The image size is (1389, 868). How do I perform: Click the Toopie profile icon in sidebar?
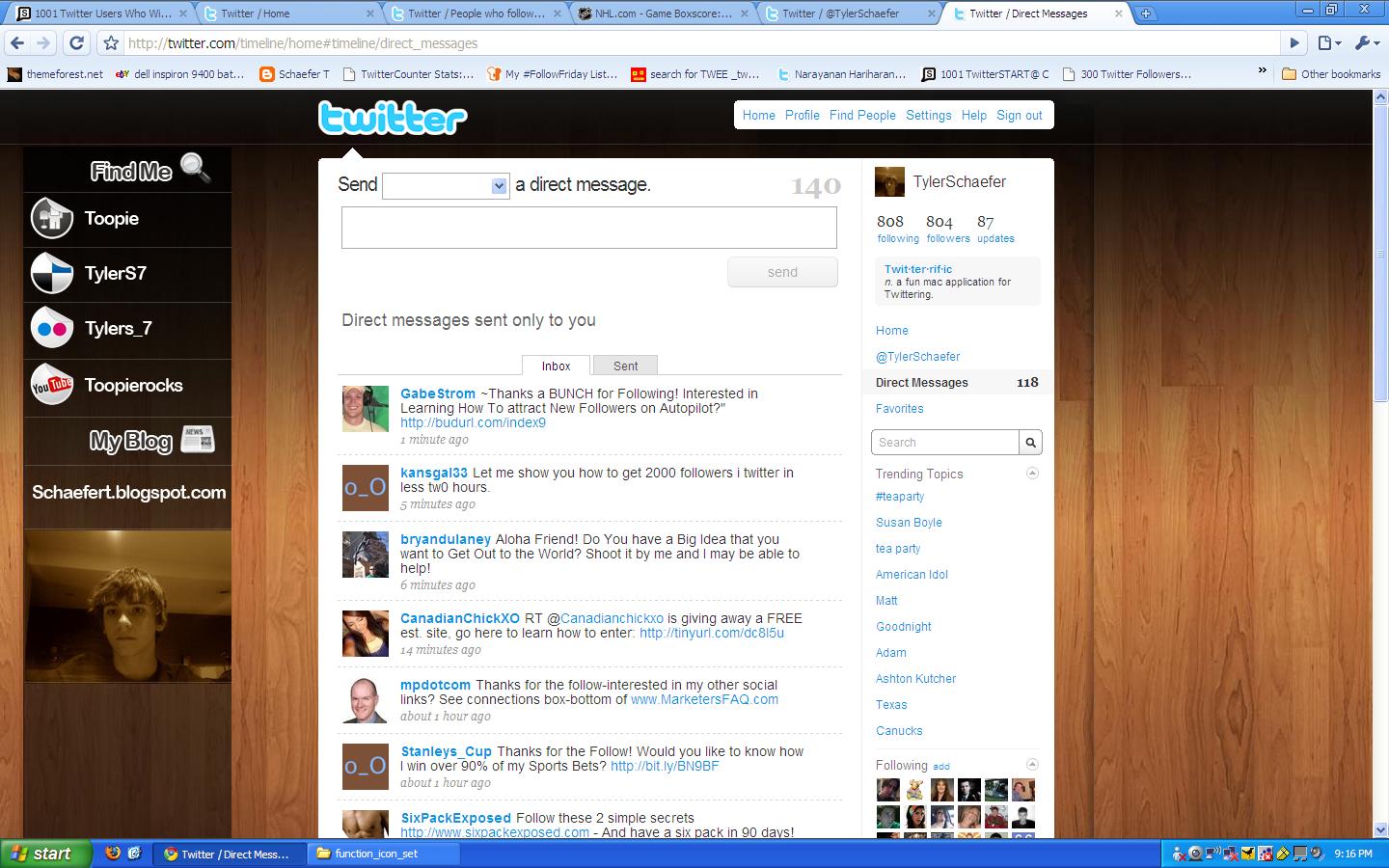click(x=51, y=218)
